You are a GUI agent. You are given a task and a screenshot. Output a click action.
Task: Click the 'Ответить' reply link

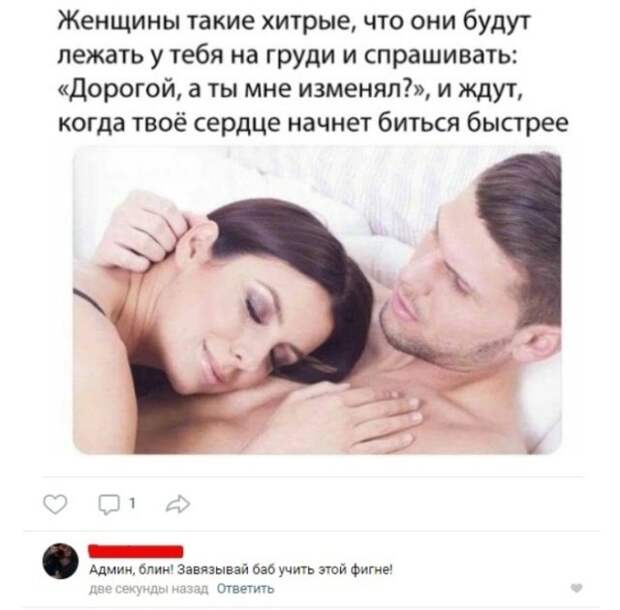point(245,589)
